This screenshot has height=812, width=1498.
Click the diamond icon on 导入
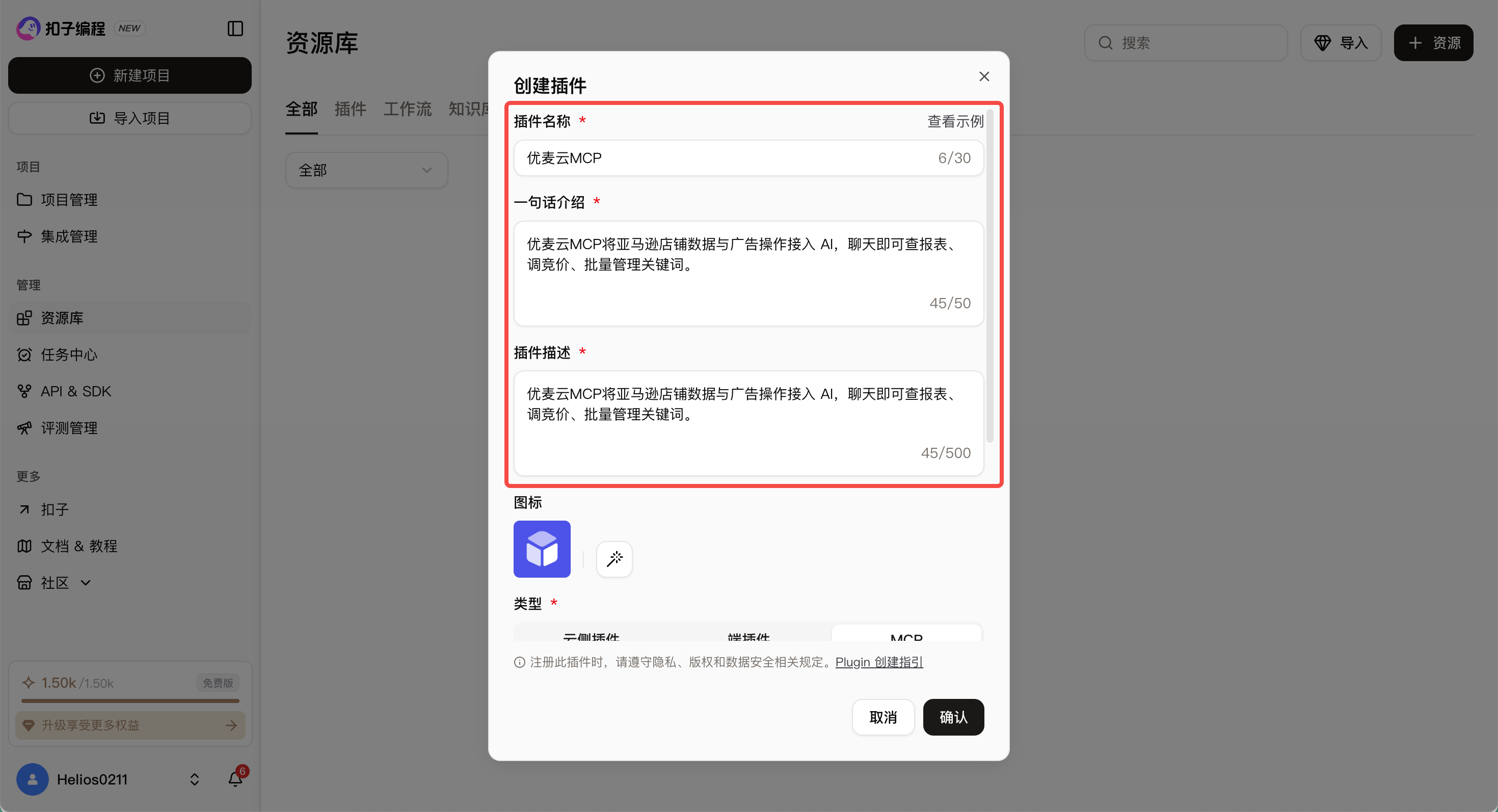[x=1322, y=43]
